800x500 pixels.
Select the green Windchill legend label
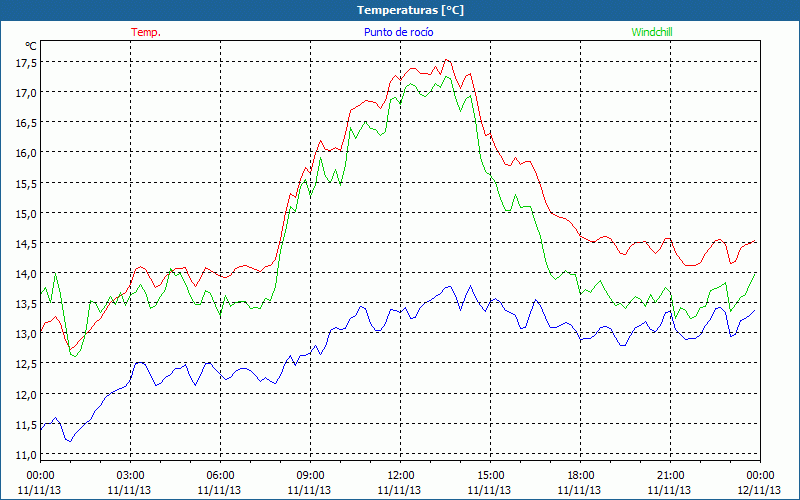tap(652, 32)
